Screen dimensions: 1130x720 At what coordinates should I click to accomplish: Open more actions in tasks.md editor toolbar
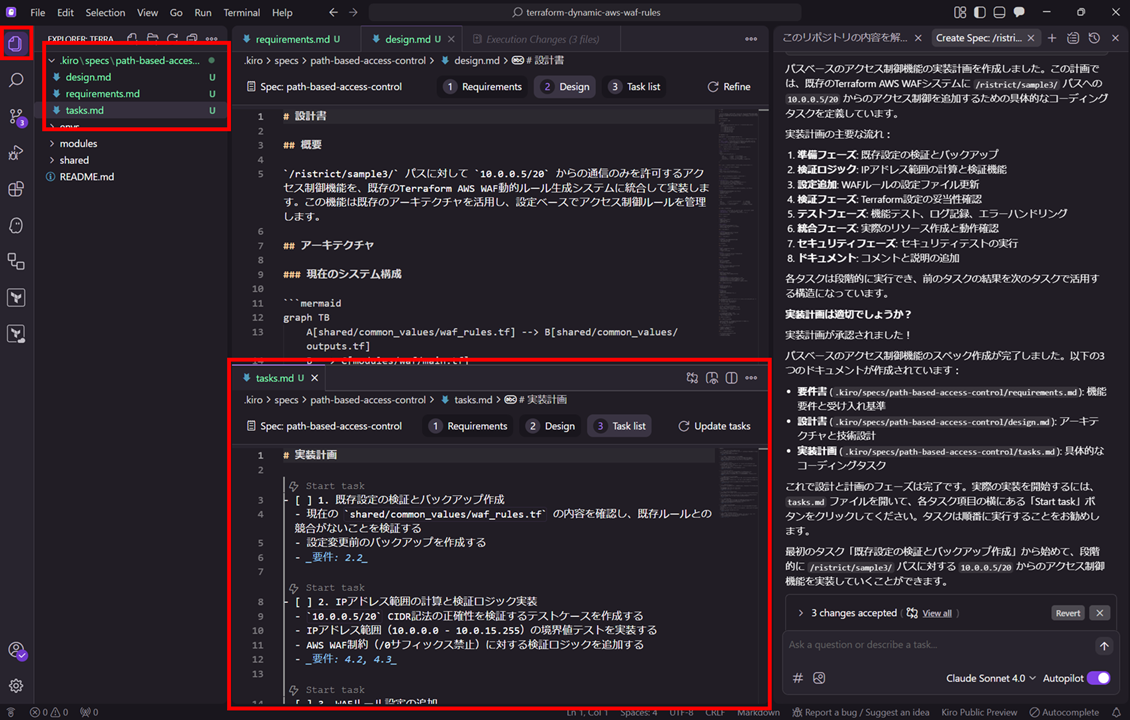tap(751, 378)
